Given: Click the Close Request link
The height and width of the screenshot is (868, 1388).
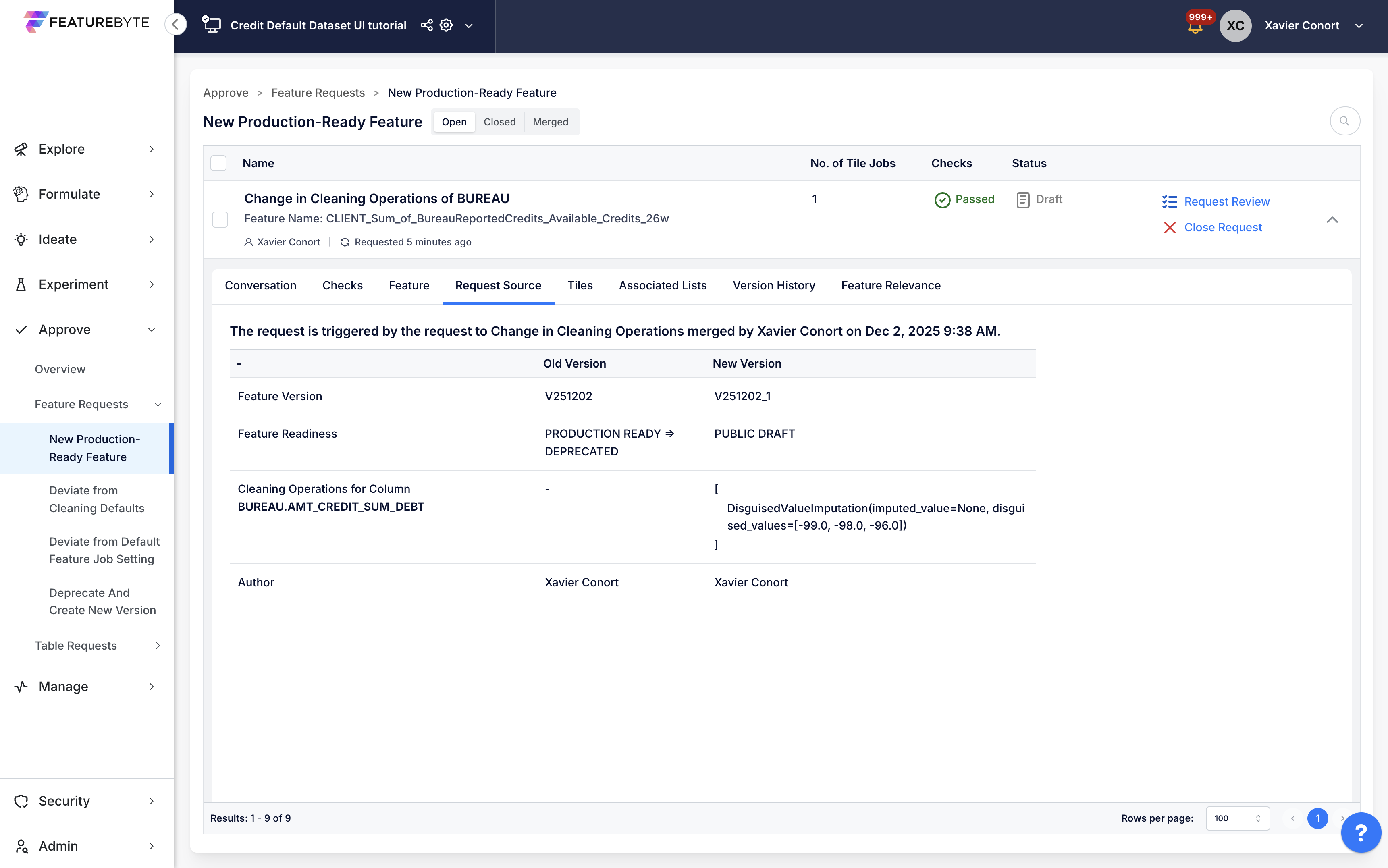Looking at the screenshot, I should (x=1223, y=227).
